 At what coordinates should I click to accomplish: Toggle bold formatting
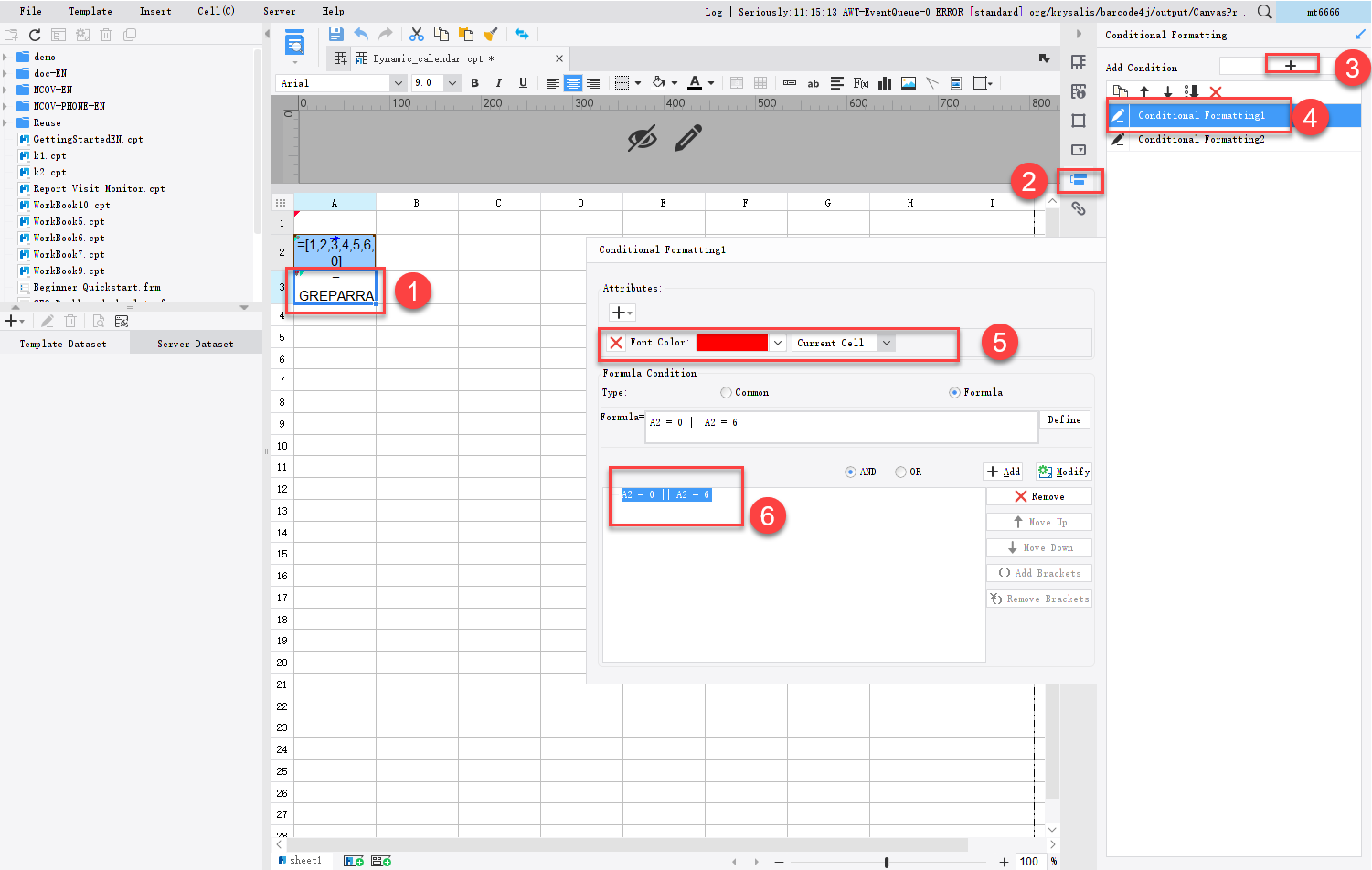474,83
